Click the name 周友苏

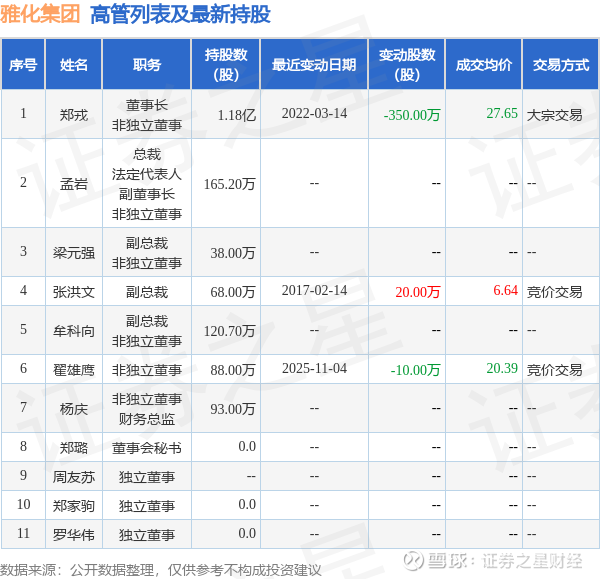point(73,477)
